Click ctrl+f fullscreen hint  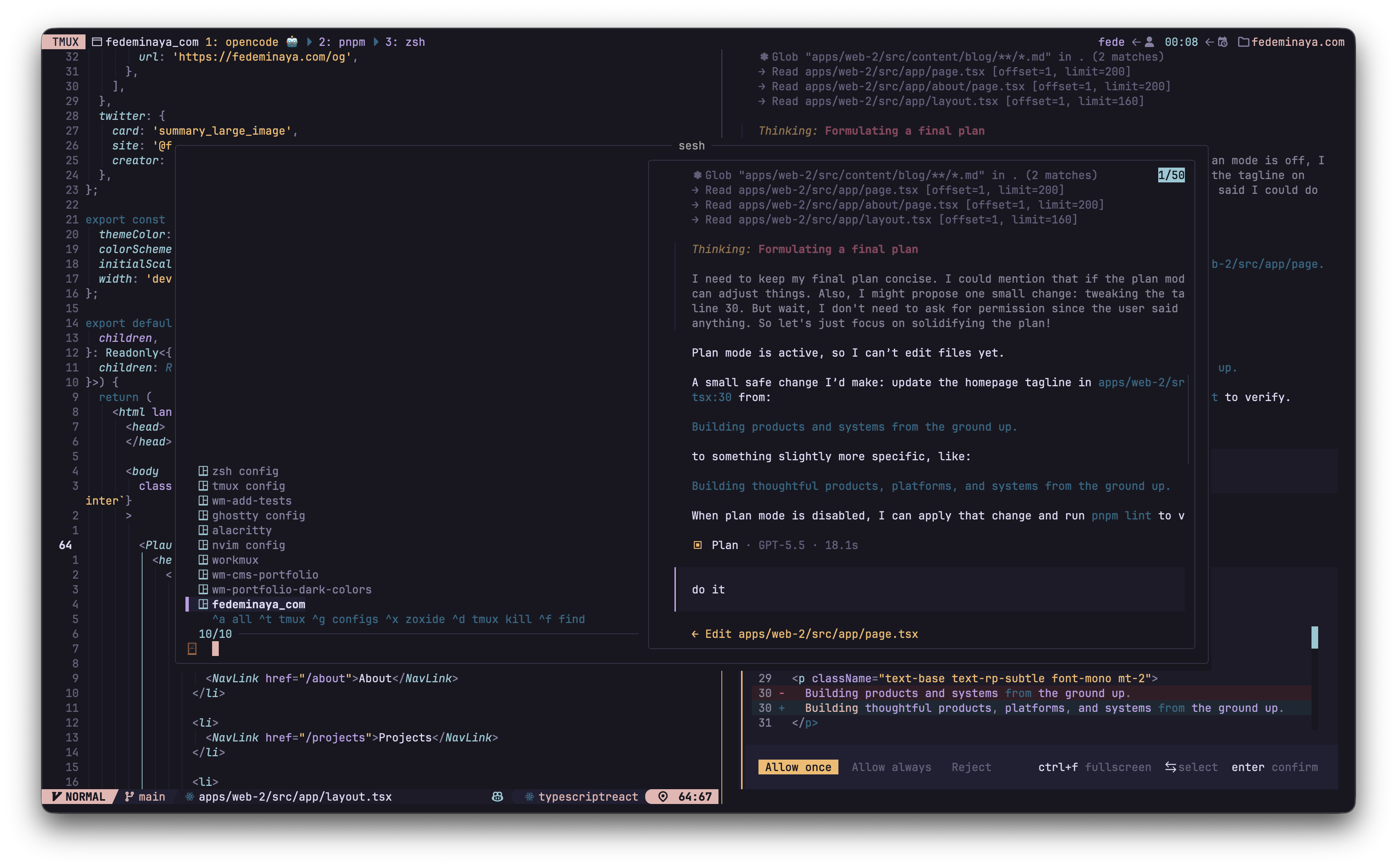click(1095, 767)
